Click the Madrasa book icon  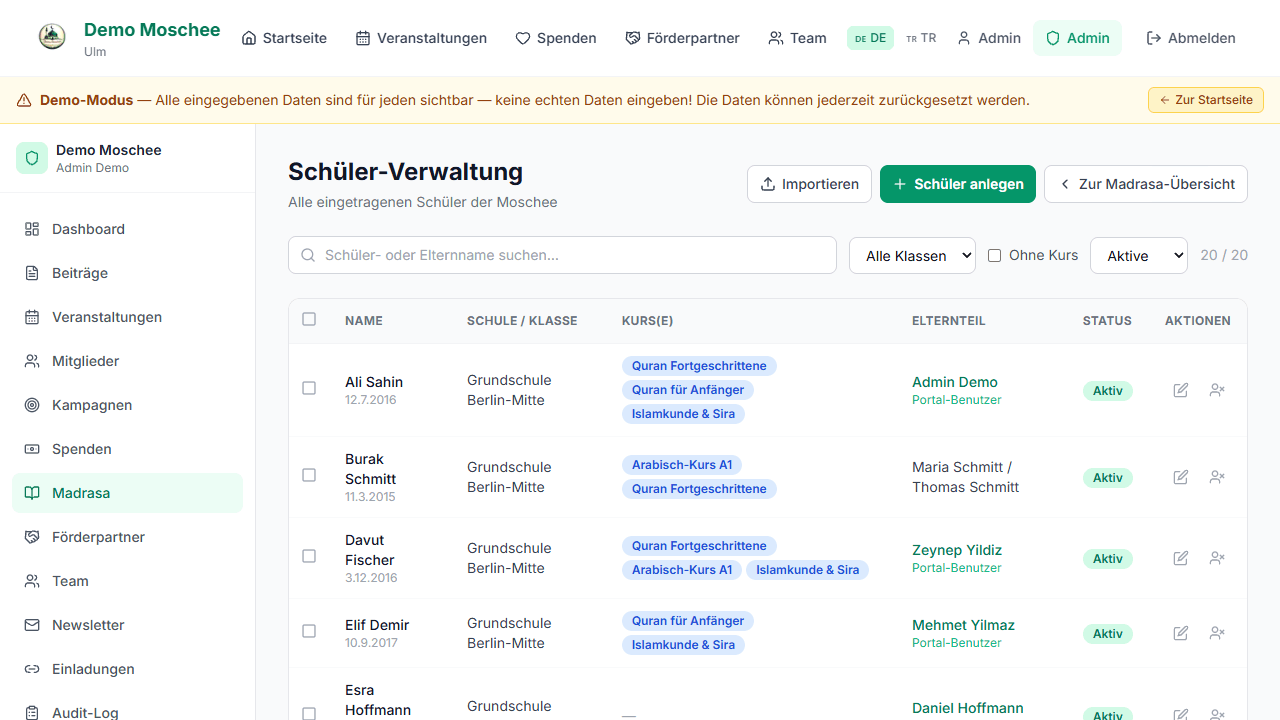point(32,493)
